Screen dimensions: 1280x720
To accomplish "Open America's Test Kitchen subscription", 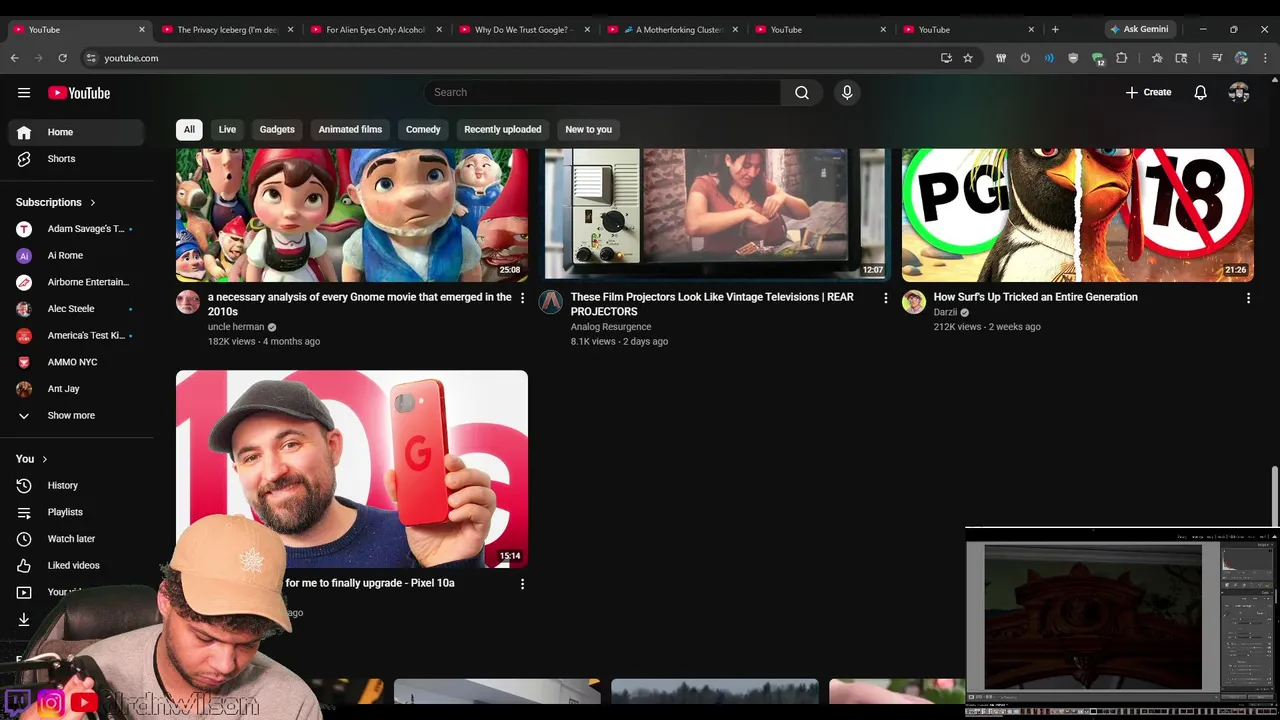I will click(x=77, y=336).
